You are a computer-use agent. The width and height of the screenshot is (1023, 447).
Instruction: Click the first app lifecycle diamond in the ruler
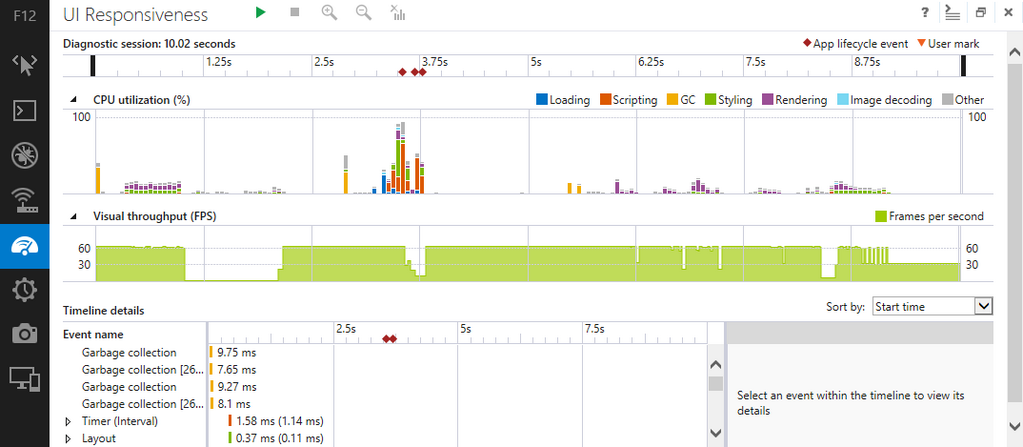tap(403, 72)
